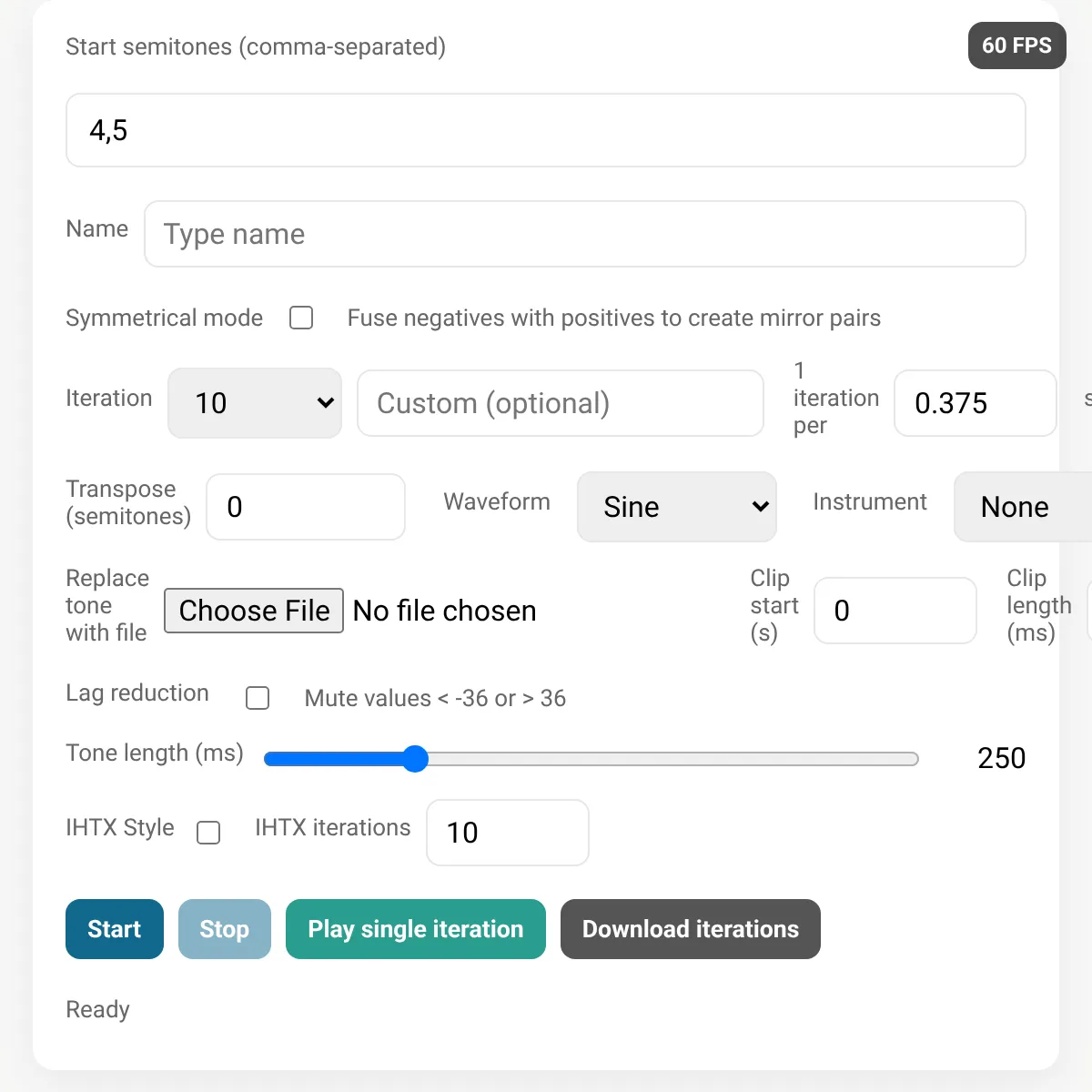Select the 0.375 iteration duration field

click(x=976, y=403)
